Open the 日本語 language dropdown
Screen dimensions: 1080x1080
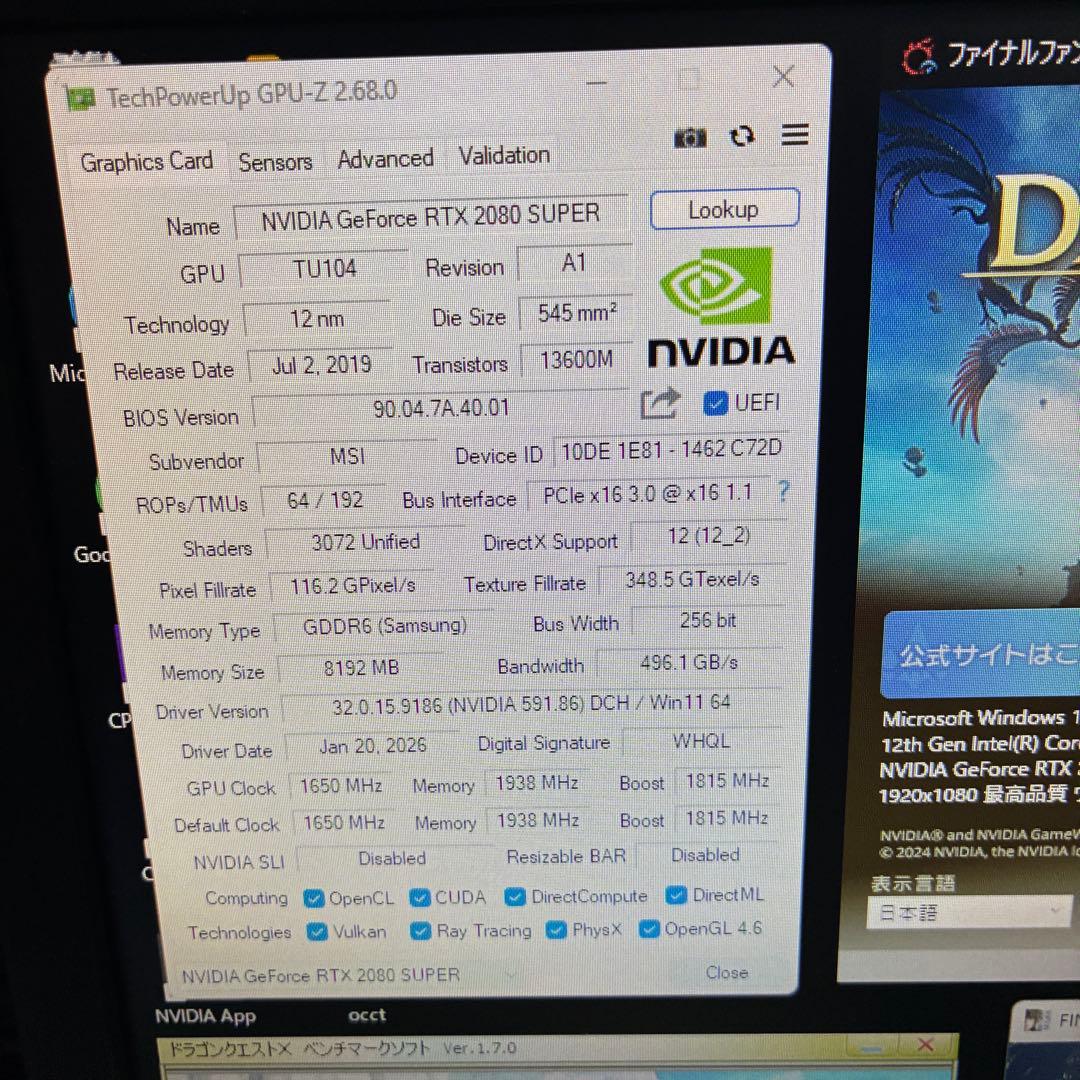coord(969,913)
